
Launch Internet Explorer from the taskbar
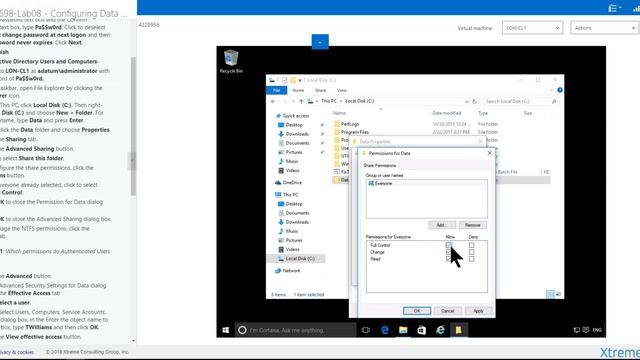tap(440, 330)
